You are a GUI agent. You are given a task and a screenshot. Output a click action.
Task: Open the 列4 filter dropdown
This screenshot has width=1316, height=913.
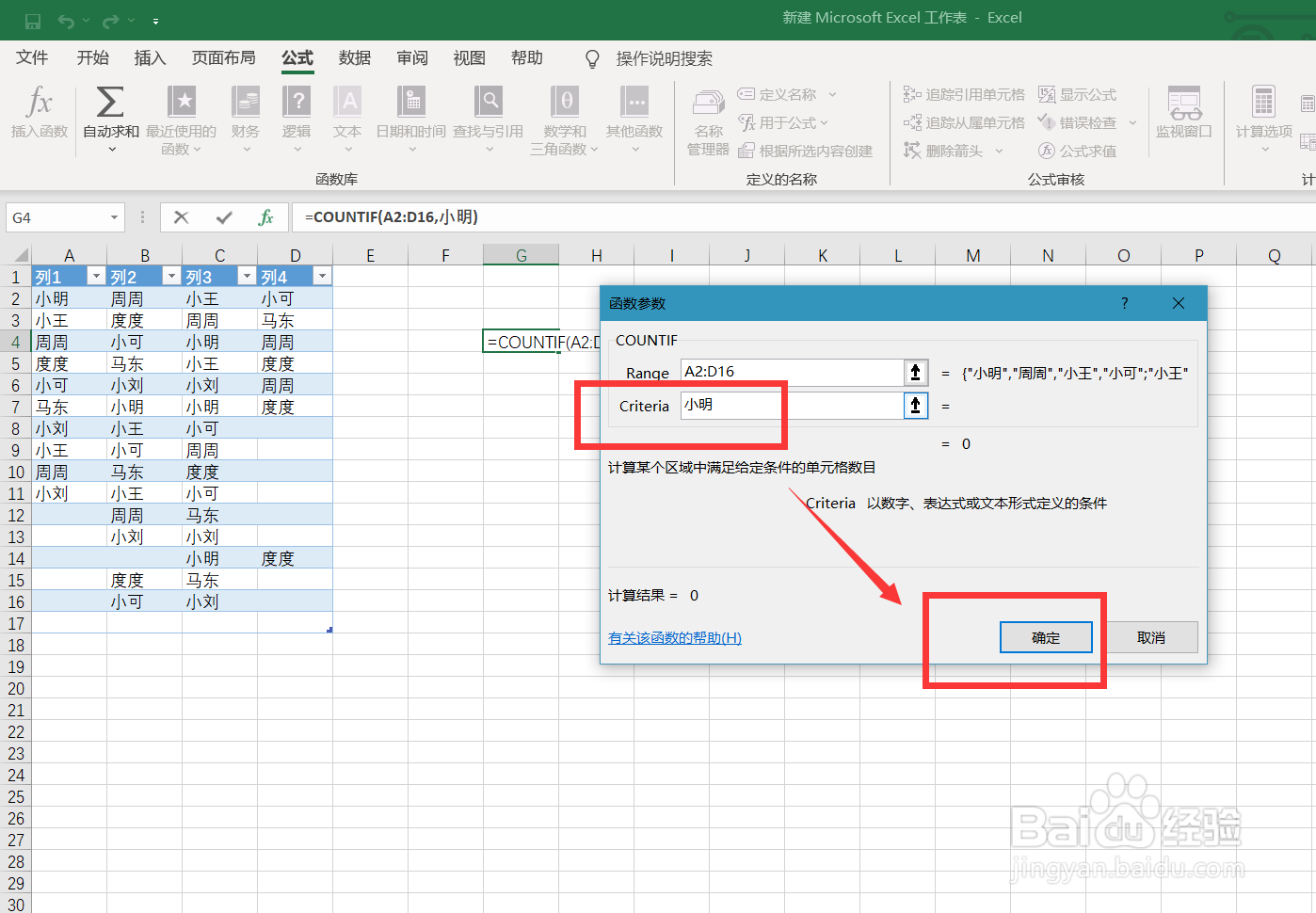tap(322, 276)
